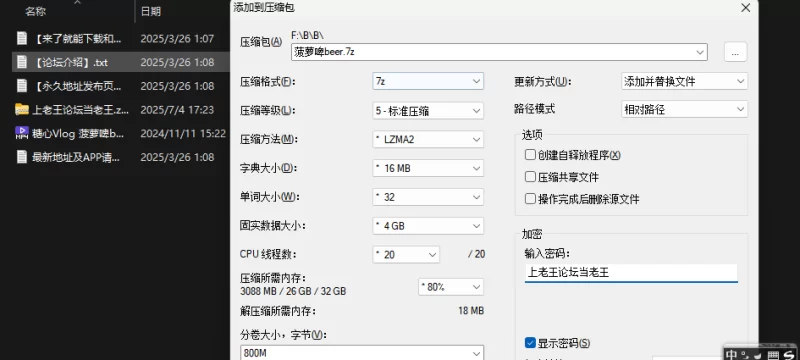Close the 添加到压缩包 dialog

pos(745,8)
